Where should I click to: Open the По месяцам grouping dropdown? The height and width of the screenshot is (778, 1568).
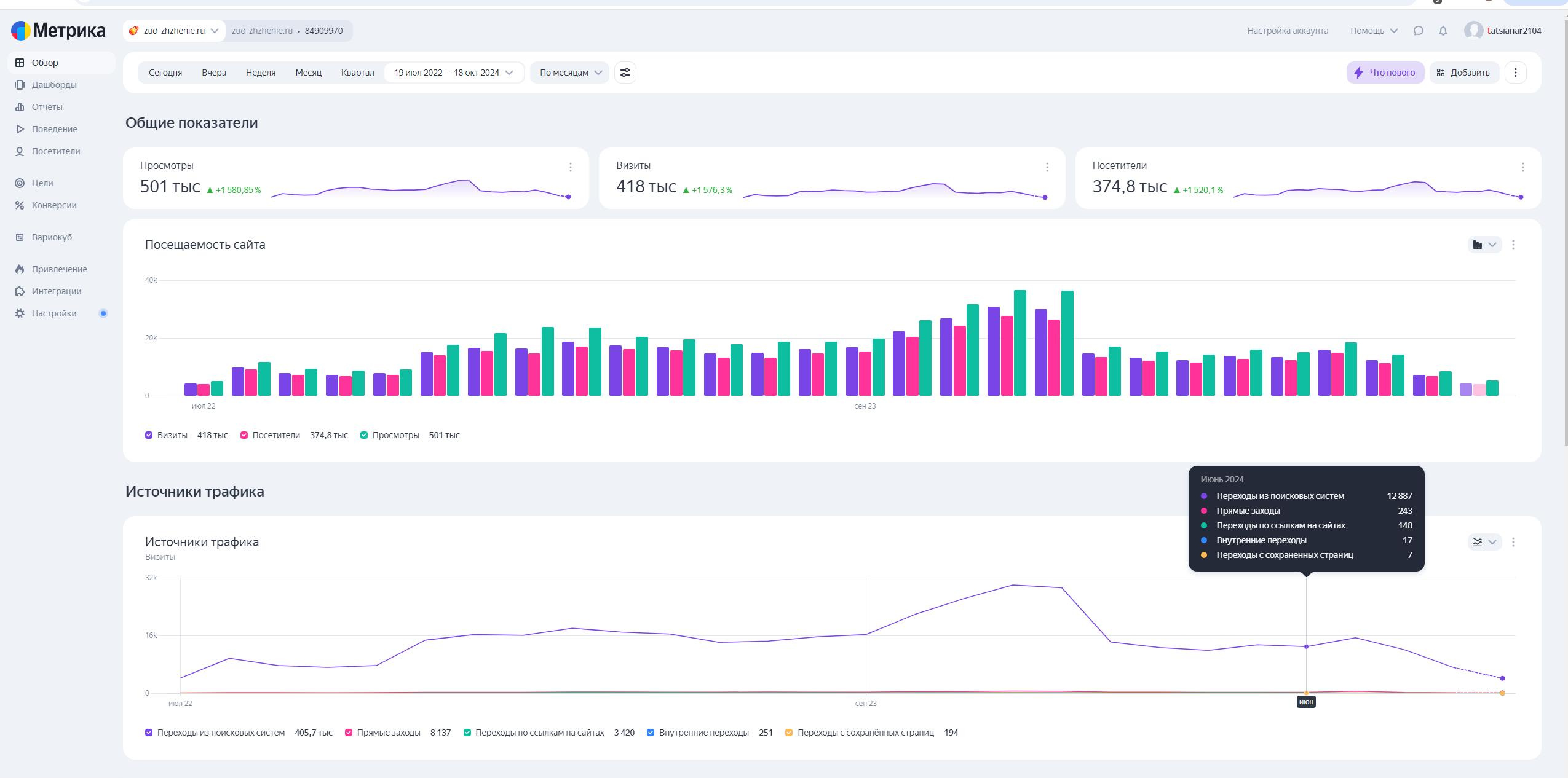point(569,73)
